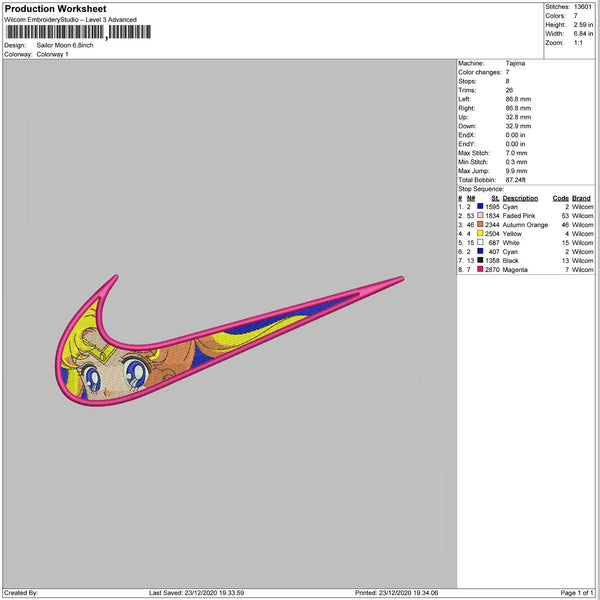Click the stitch count '1358' in Black row

[492, 261]
